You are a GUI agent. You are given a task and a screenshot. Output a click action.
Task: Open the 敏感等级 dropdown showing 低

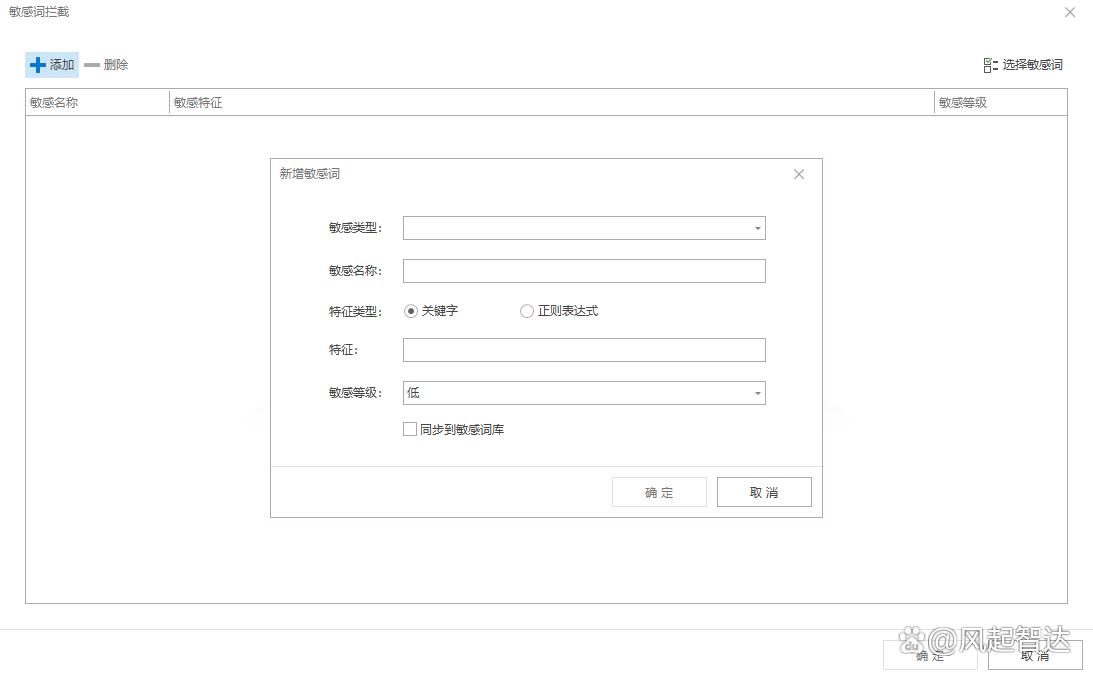click(584, 393)
